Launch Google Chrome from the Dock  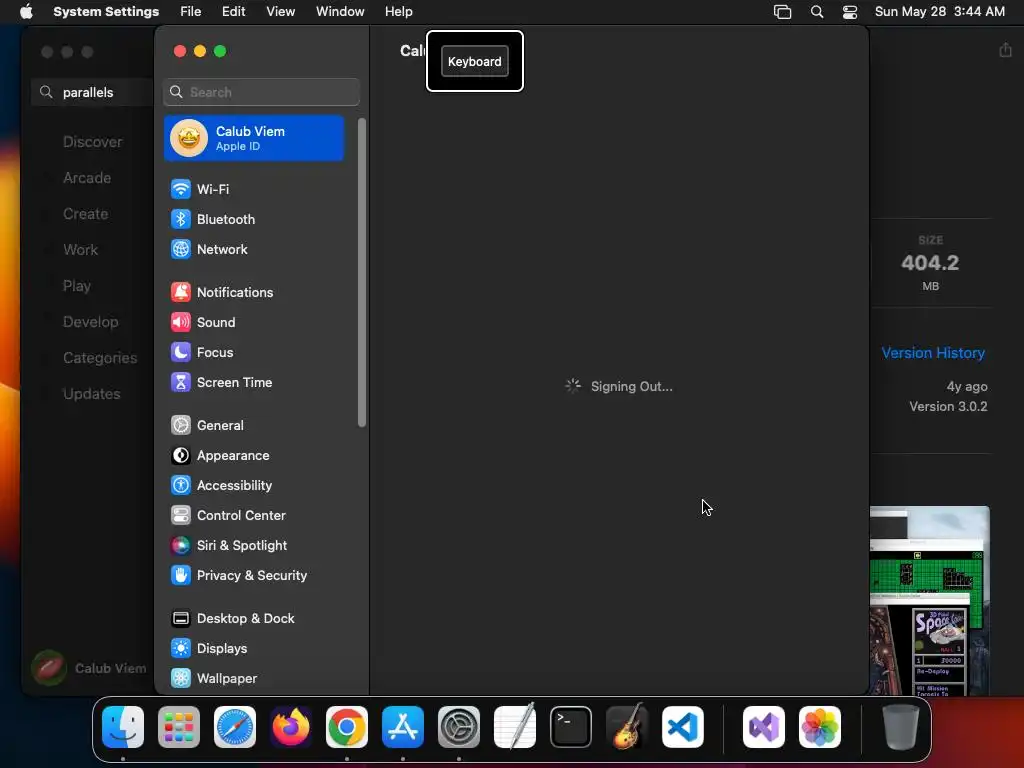pos(347,727)
